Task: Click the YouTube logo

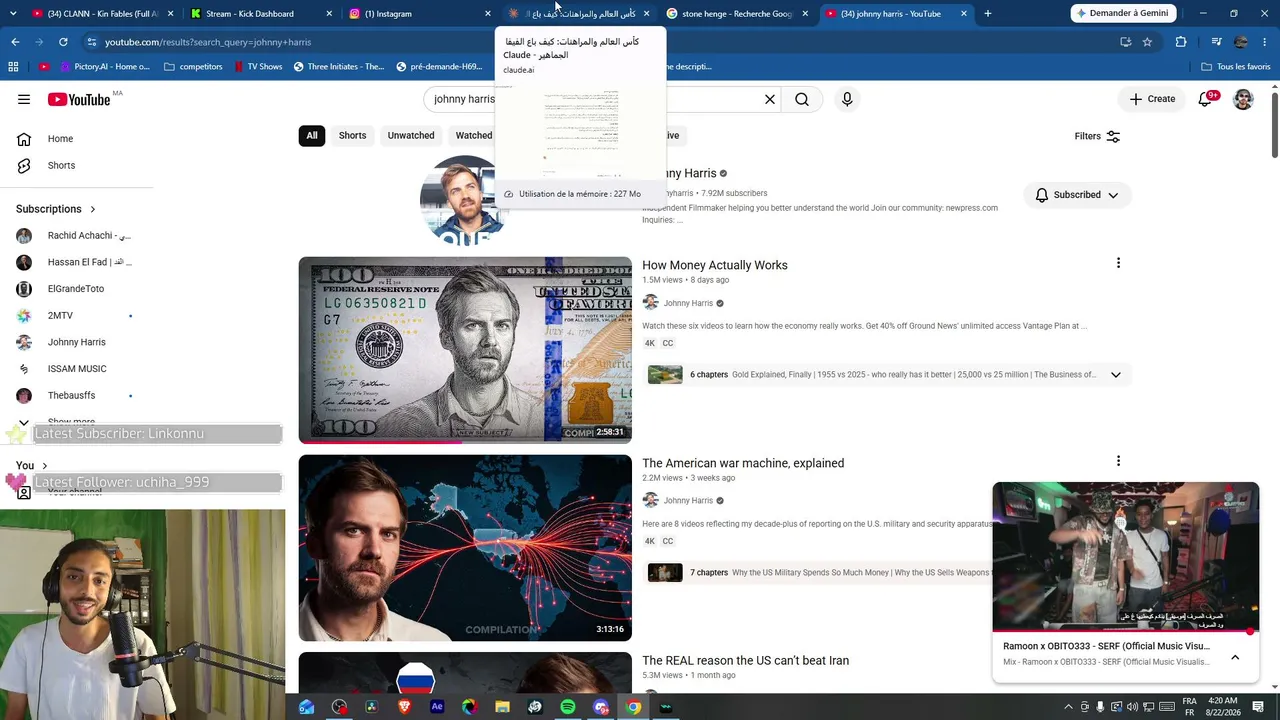Action: (x=79, y=99)
